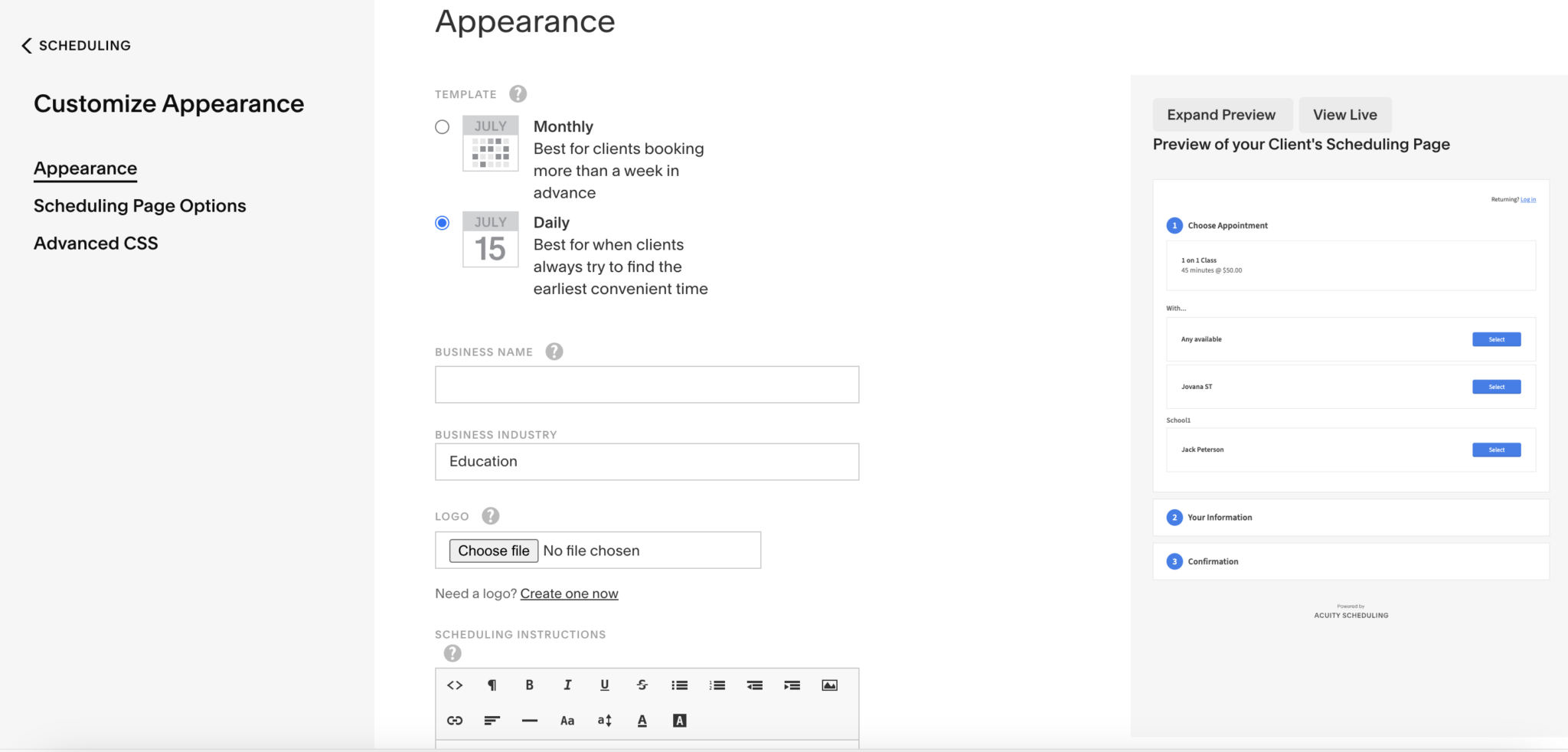Insert a hyperlink using the link icon
Screen dimensions: 1568x752
(x=455, y=720)
